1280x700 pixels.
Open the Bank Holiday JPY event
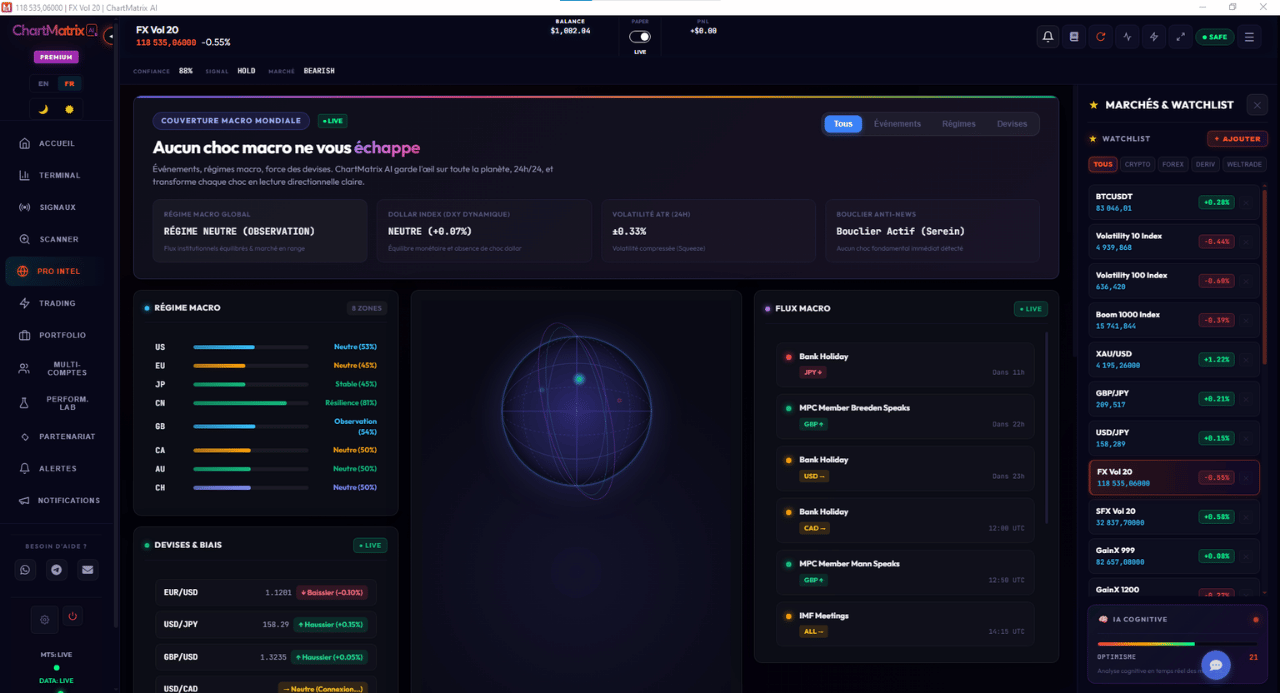click(905, 365)
